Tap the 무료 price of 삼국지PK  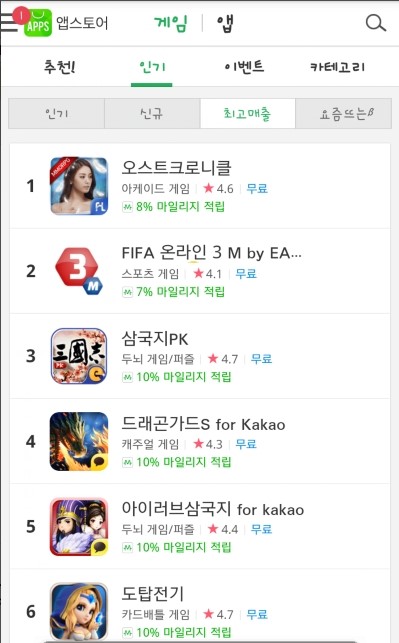pyautogui.click(x=262, y=359)
